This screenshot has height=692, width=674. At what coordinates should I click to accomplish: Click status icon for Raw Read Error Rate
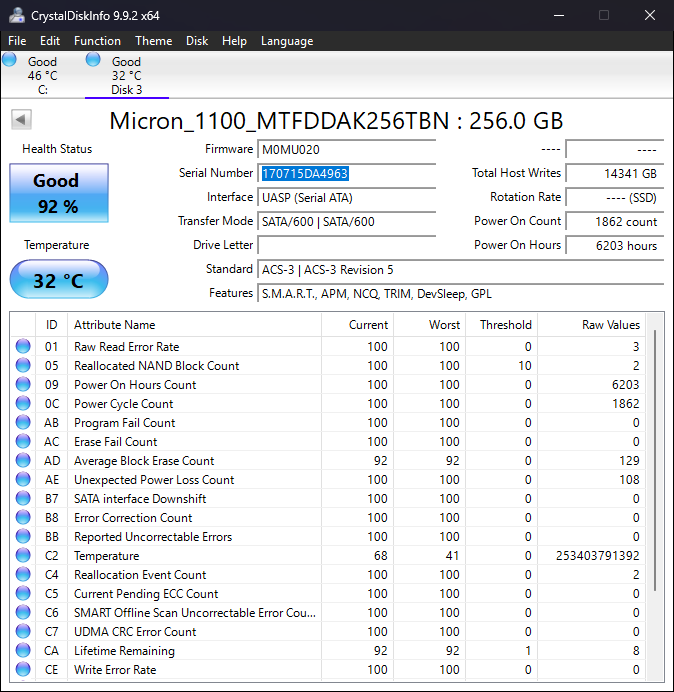tap(23, 346)
